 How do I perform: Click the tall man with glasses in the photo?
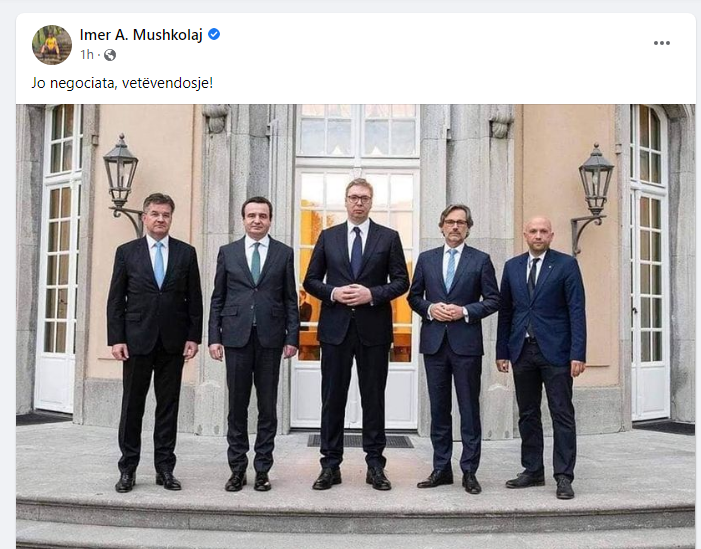(x=356, y=333)
